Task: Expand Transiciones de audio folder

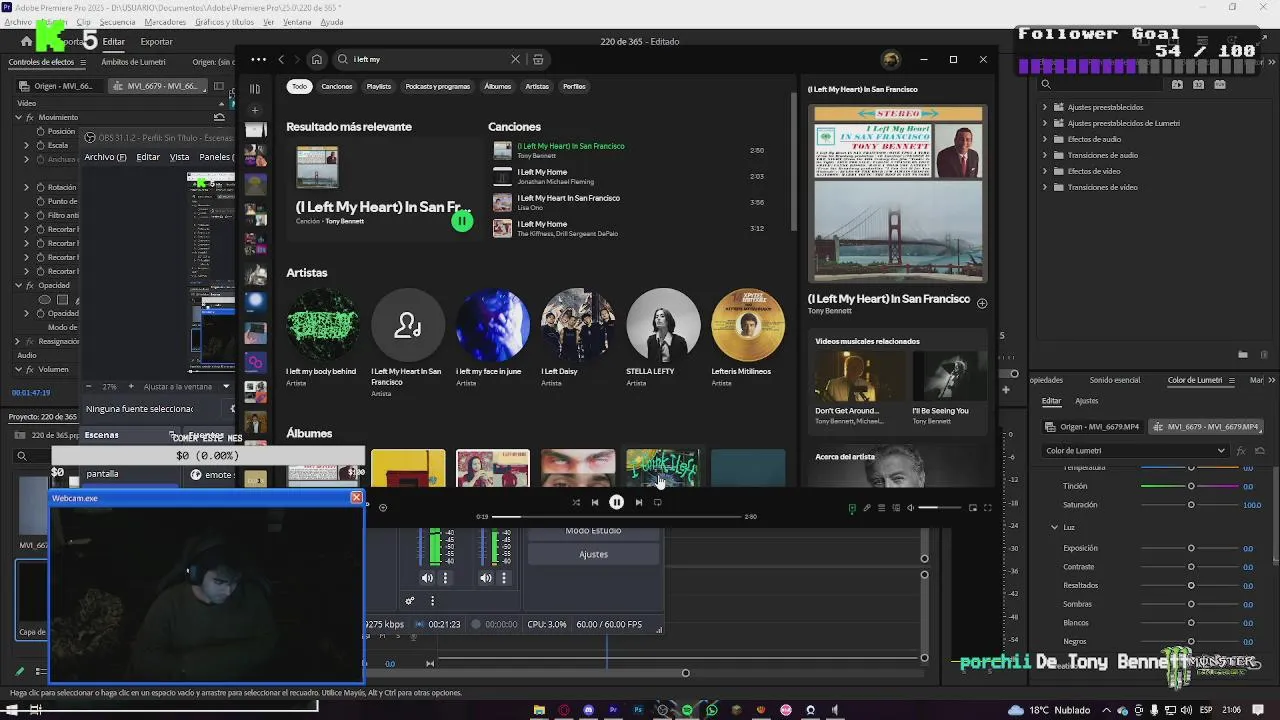Action: click(x=1045, y=155)
